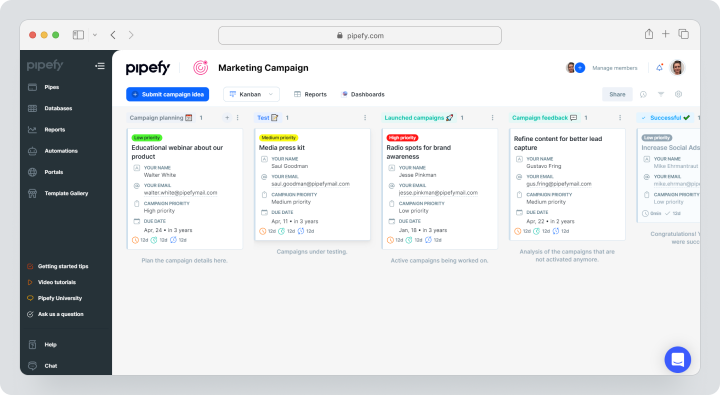The image size is (720, 395).
Task: Click the Share button
Action: [x=617, y=94]
